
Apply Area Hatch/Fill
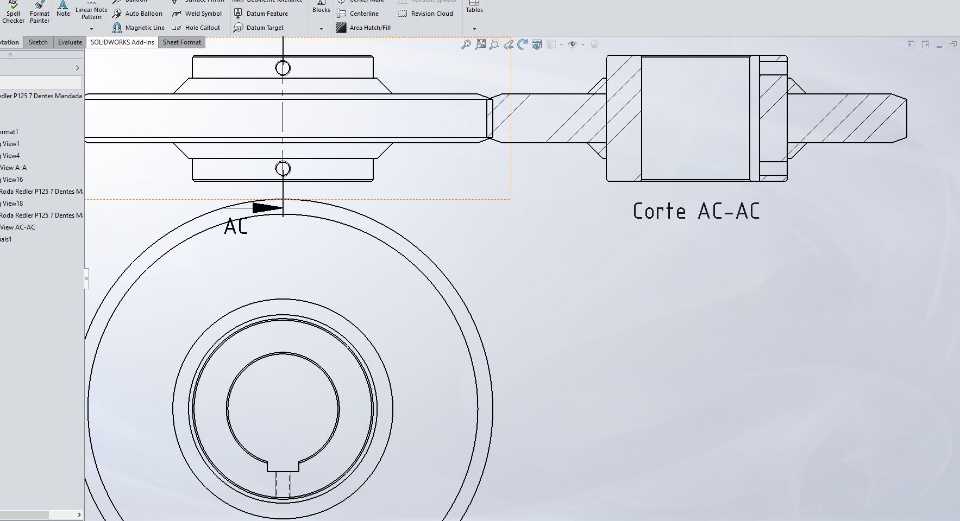pyautogui.click(x=363, y=28)
